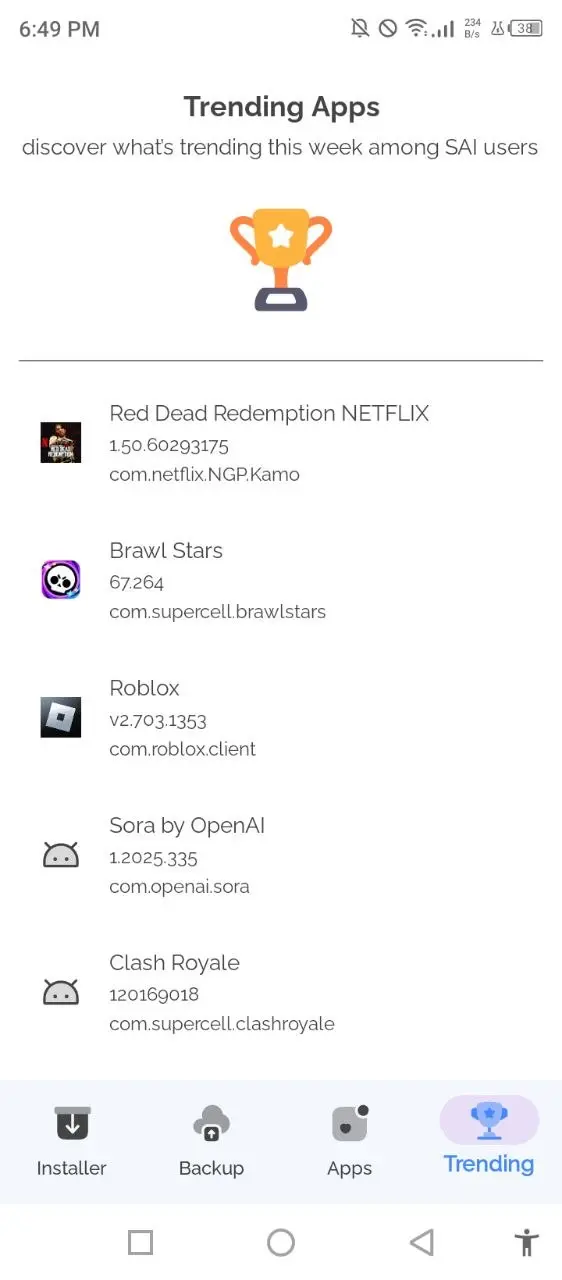
Task: Tap the Clash Royale Android icon
Action: pyautogui.click(x=61, y=992)
